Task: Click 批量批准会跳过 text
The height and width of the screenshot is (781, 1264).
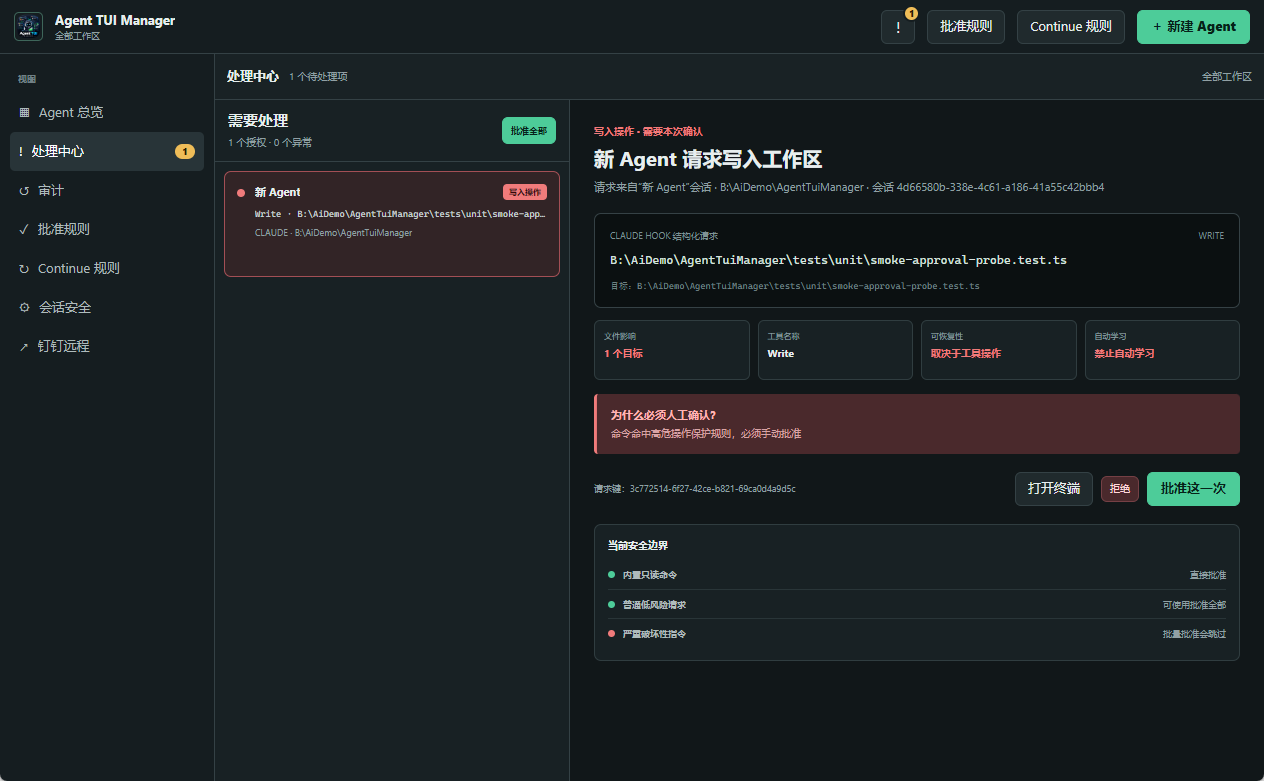Action: coord(1194,634)
